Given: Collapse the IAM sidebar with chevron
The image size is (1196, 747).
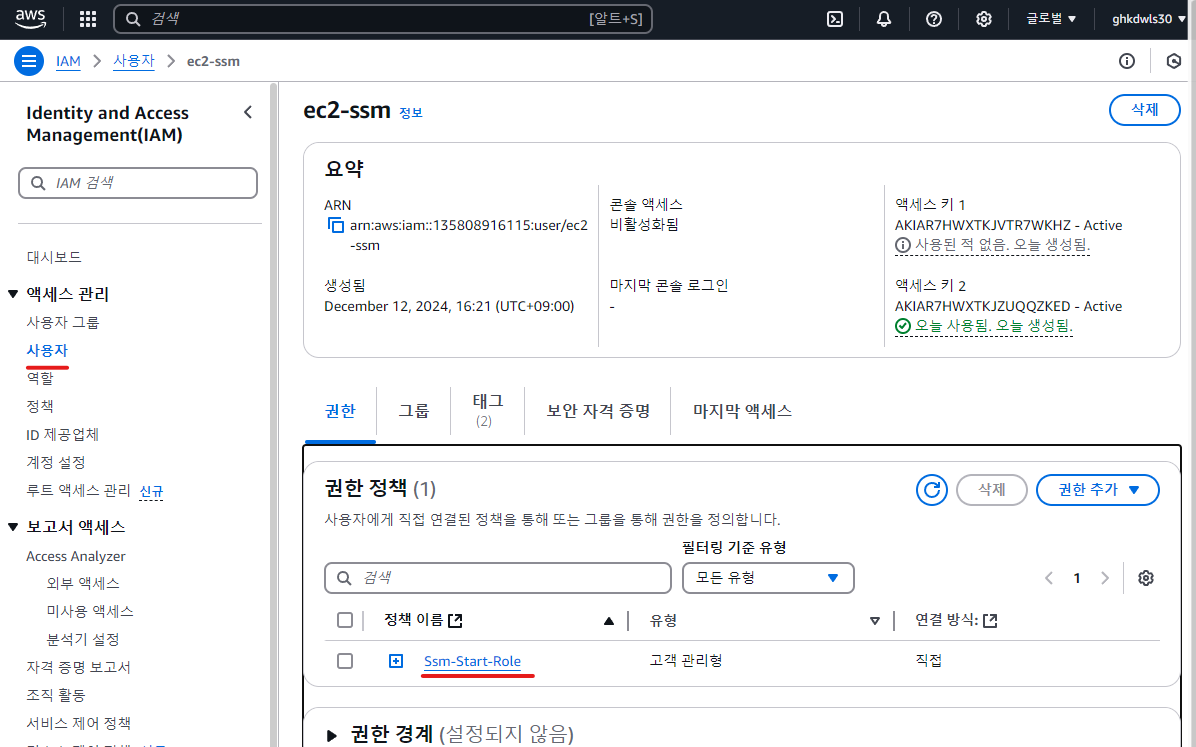Looking at the screenshot, I should (x=248, y=112).
